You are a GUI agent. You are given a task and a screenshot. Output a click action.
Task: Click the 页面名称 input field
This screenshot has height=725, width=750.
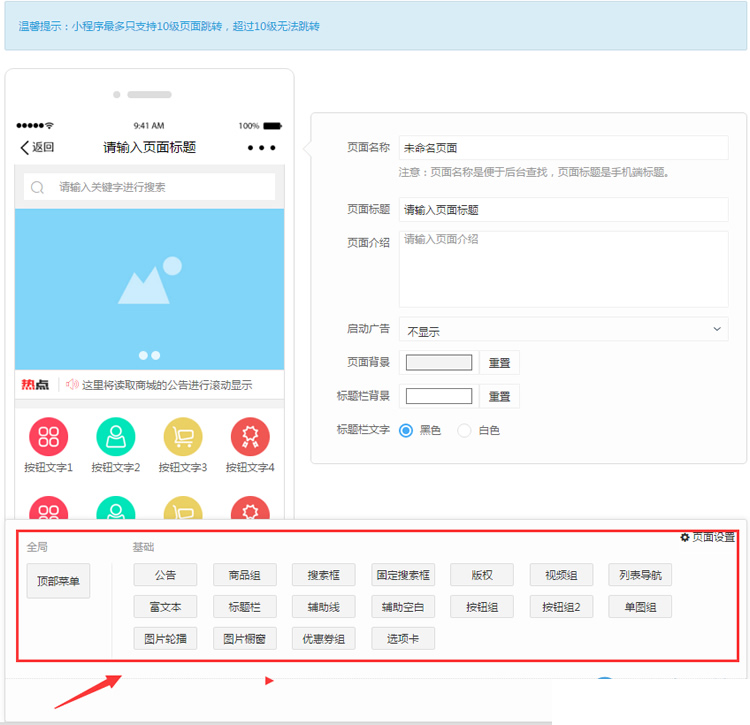[x=563, y=148]
